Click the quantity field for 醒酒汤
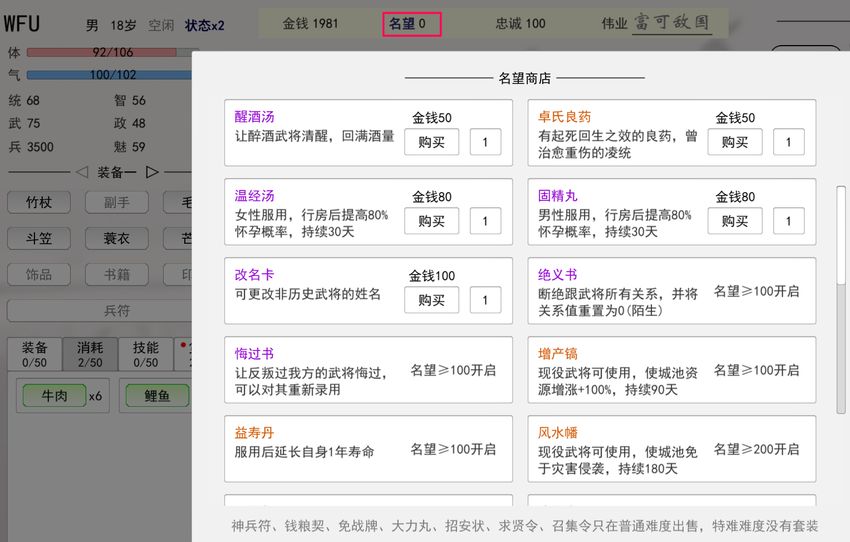Screen dimensions: 850x542 pyautogui.click(x=485, y=142)
